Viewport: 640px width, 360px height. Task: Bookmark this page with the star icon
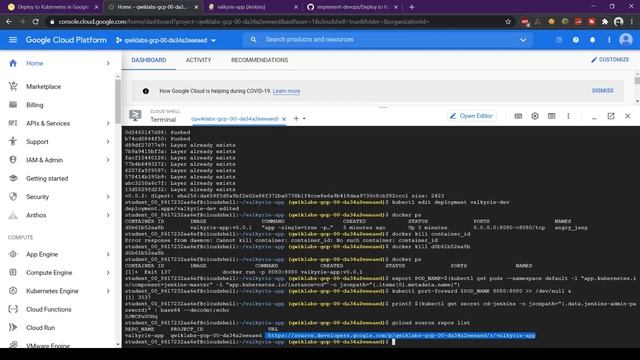tap(508, 22)
